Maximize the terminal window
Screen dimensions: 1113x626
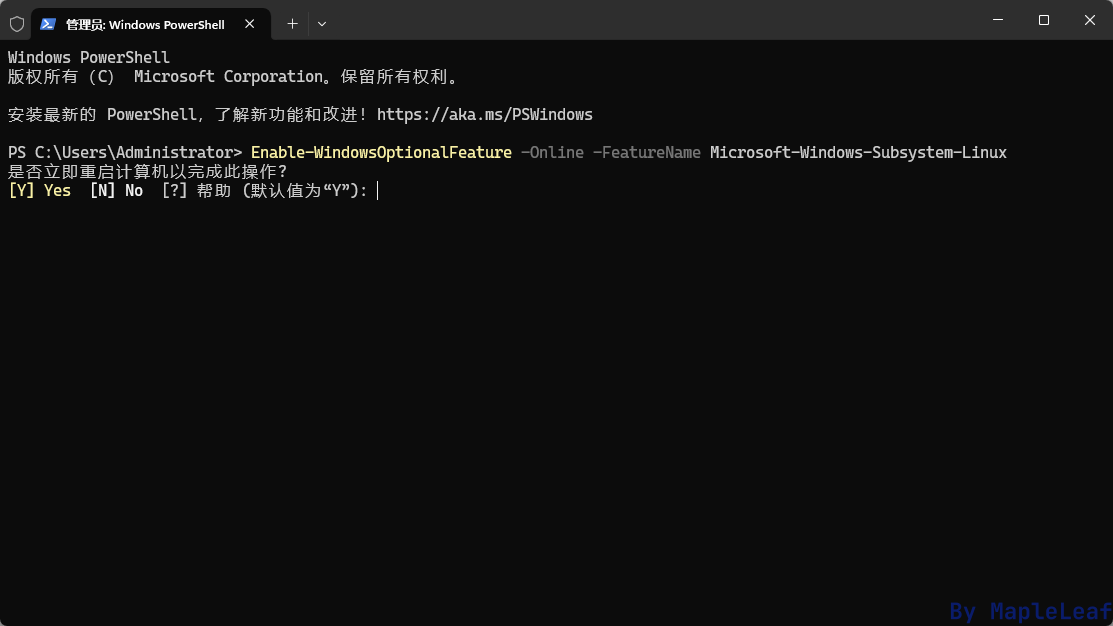[1043, 20]
